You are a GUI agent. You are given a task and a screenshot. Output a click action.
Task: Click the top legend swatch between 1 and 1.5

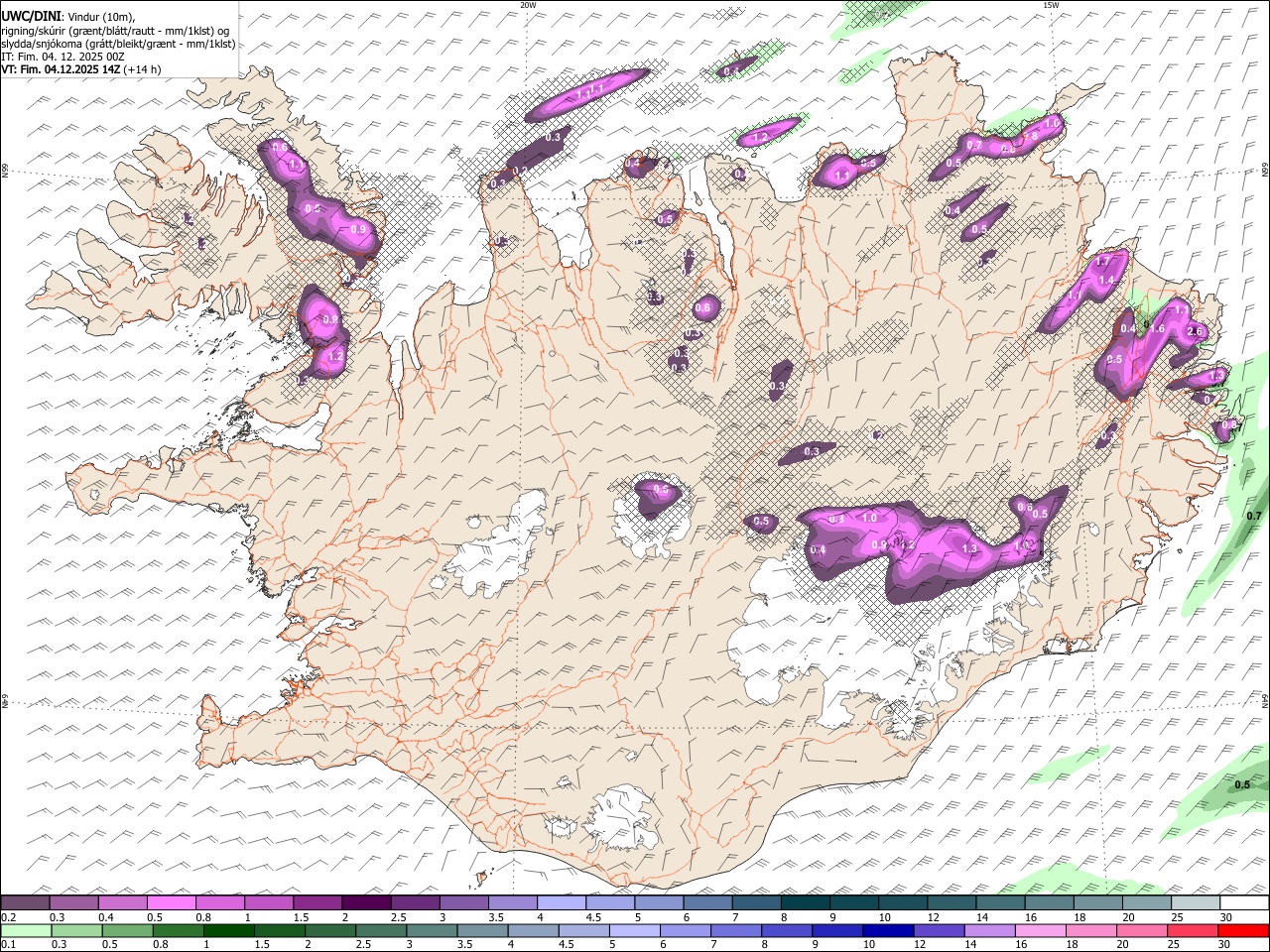tap(269, 902)
